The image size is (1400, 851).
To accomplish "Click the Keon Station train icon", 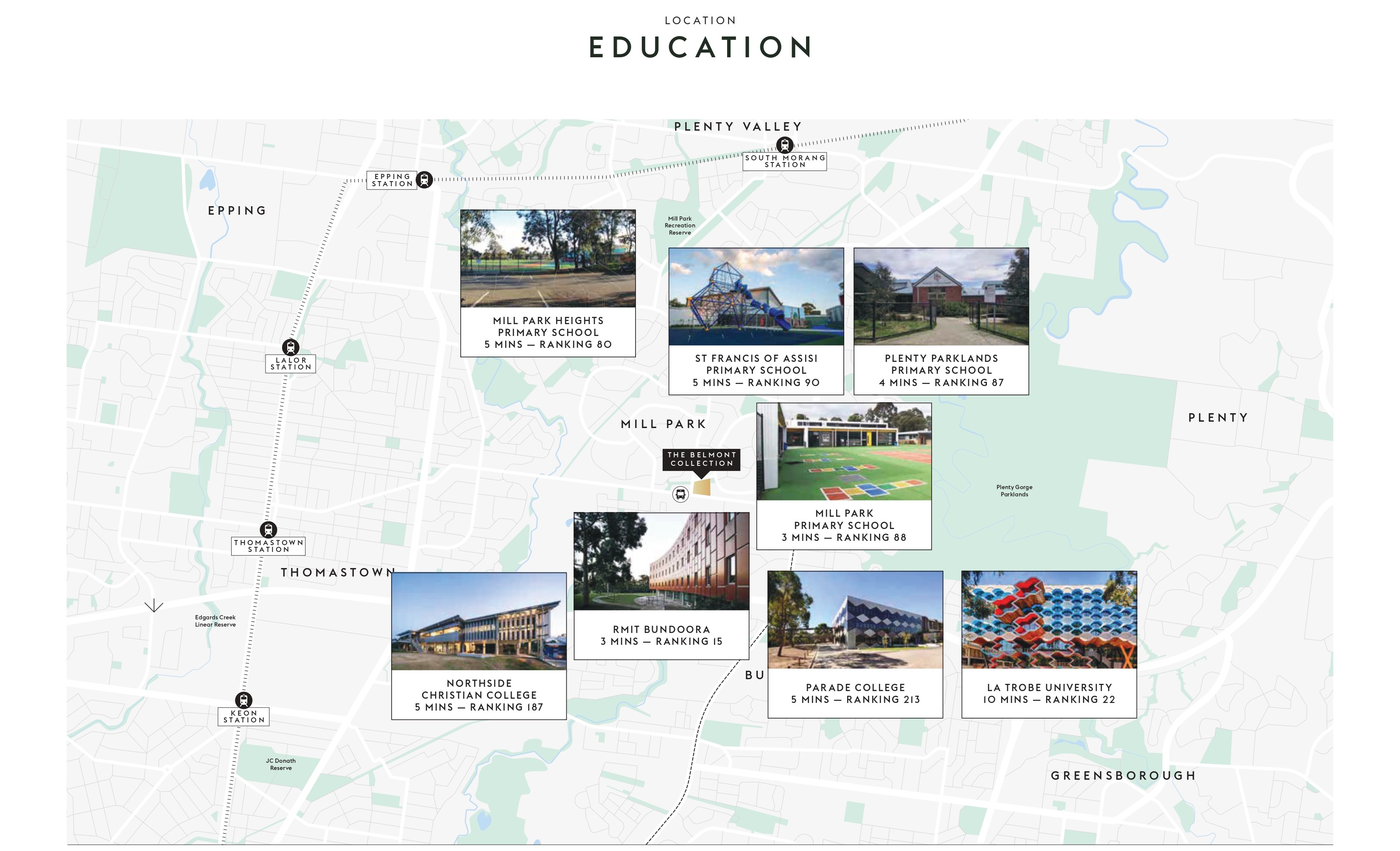I will click(244, 700).
